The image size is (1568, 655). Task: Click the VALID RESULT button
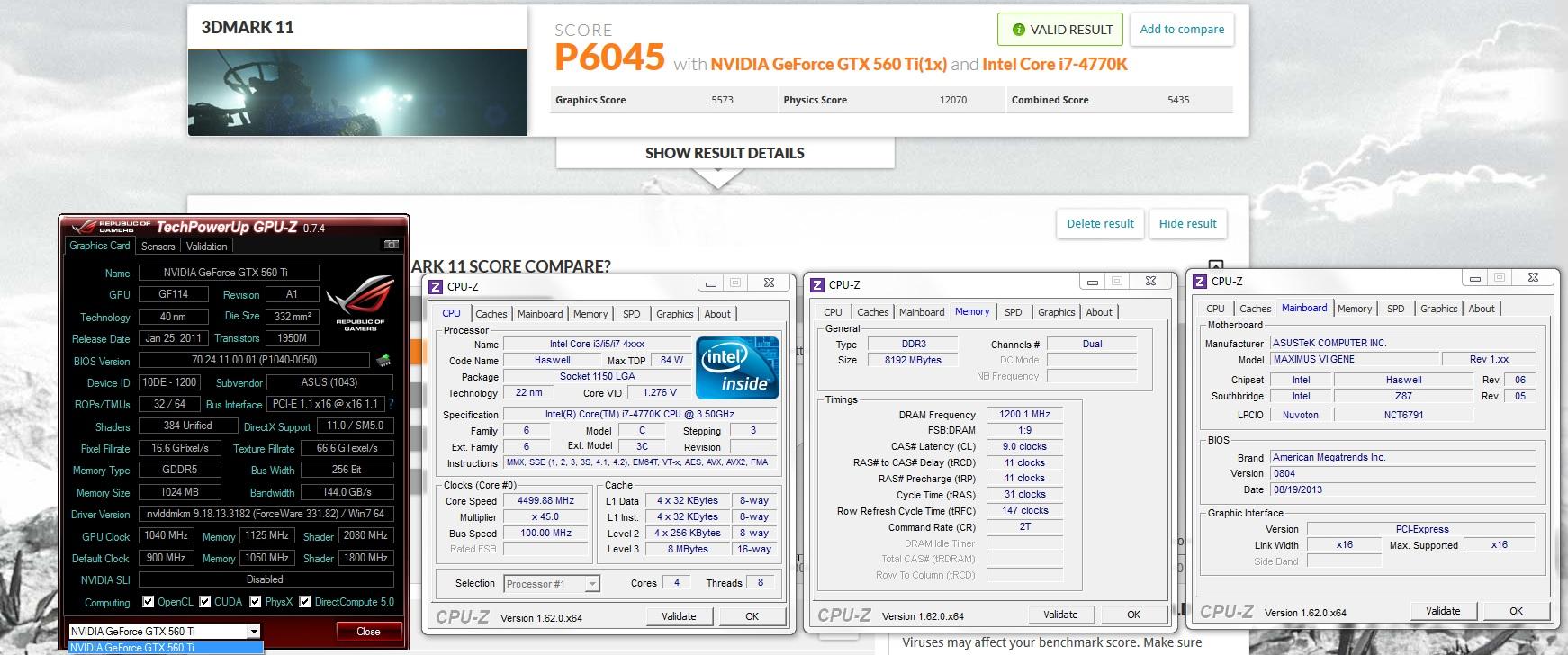pos(1060,30)
